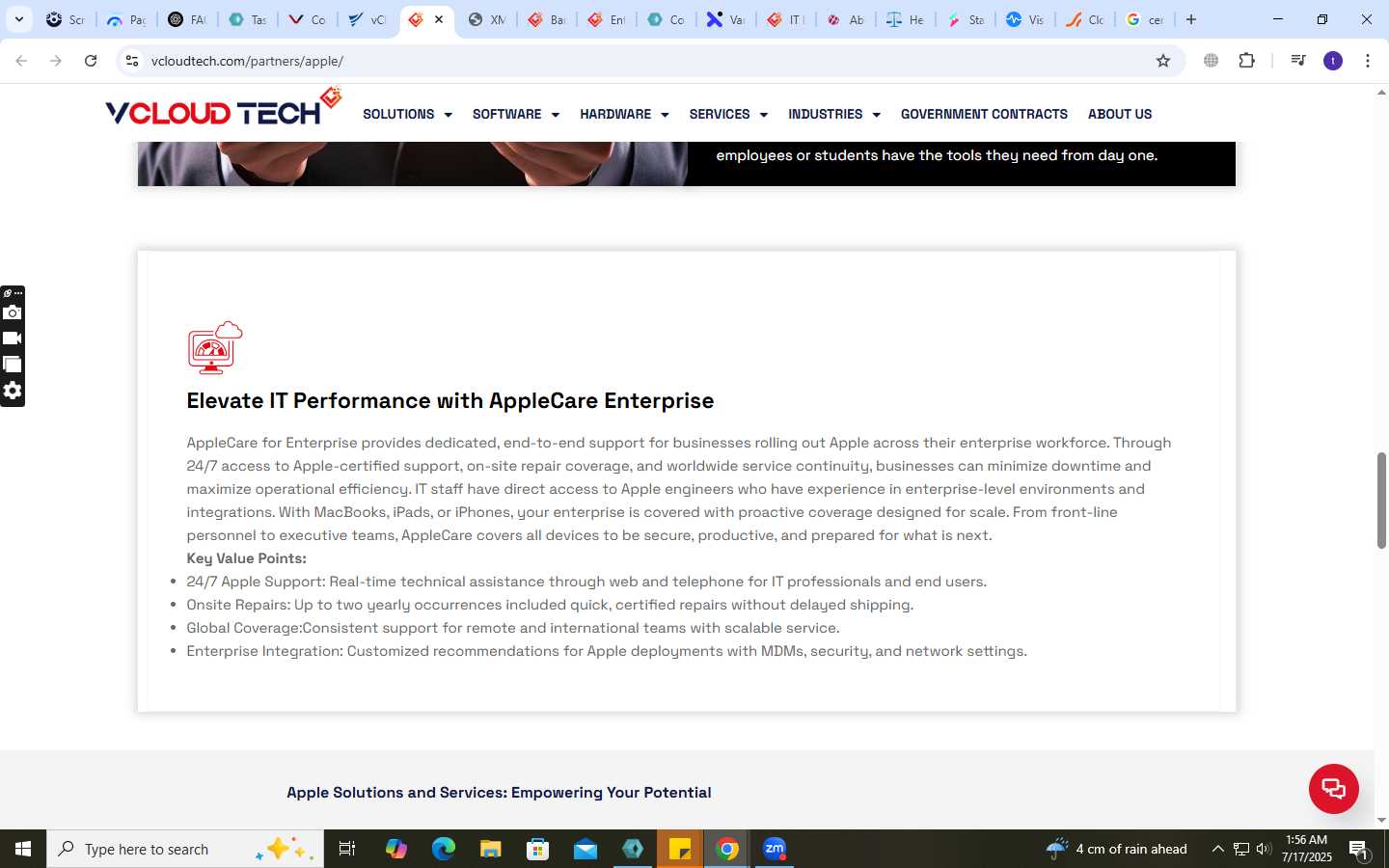Viewport: 1389px width, 868px height.
Task: Switch to the 'FA' tab
Action: [186, 19]
